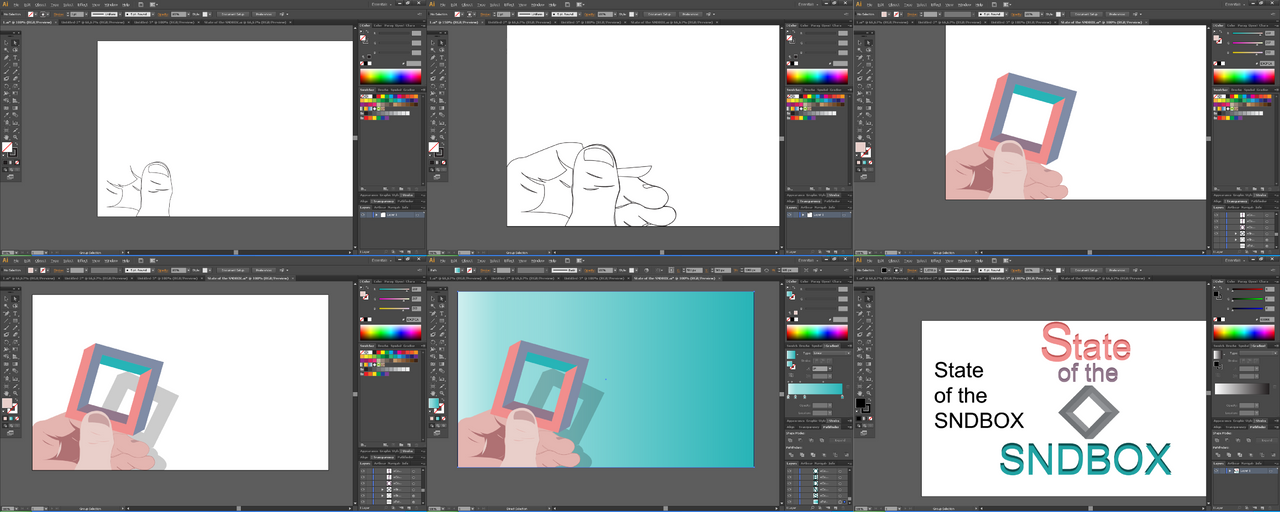This screenshot has width=1280, height=512.
Task: Select the Rectangle tool in cube-without-shadow window
Action: coord(868,65)
